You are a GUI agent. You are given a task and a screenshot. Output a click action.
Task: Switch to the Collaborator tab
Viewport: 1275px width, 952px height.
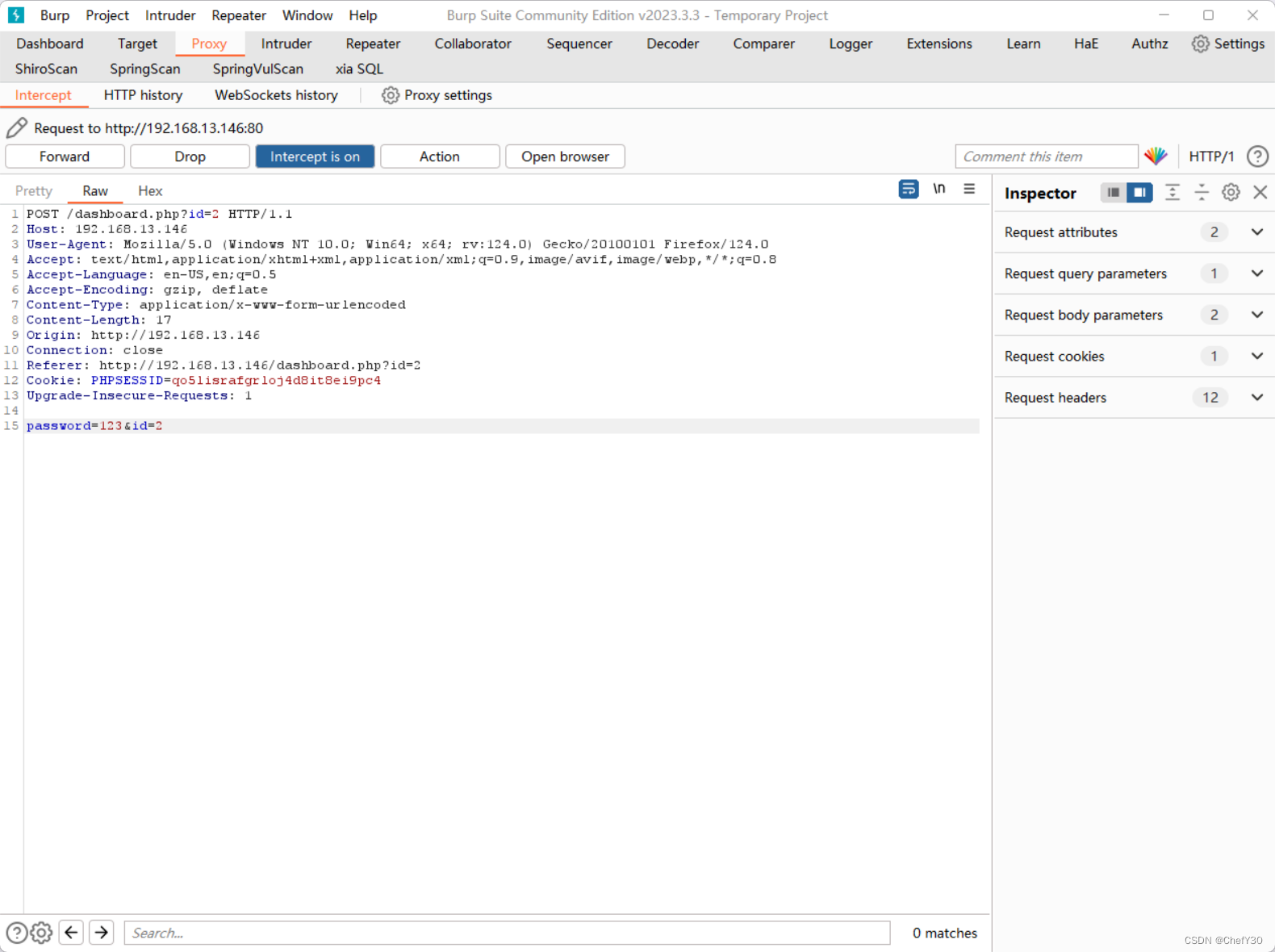click(x=473, y=44)
